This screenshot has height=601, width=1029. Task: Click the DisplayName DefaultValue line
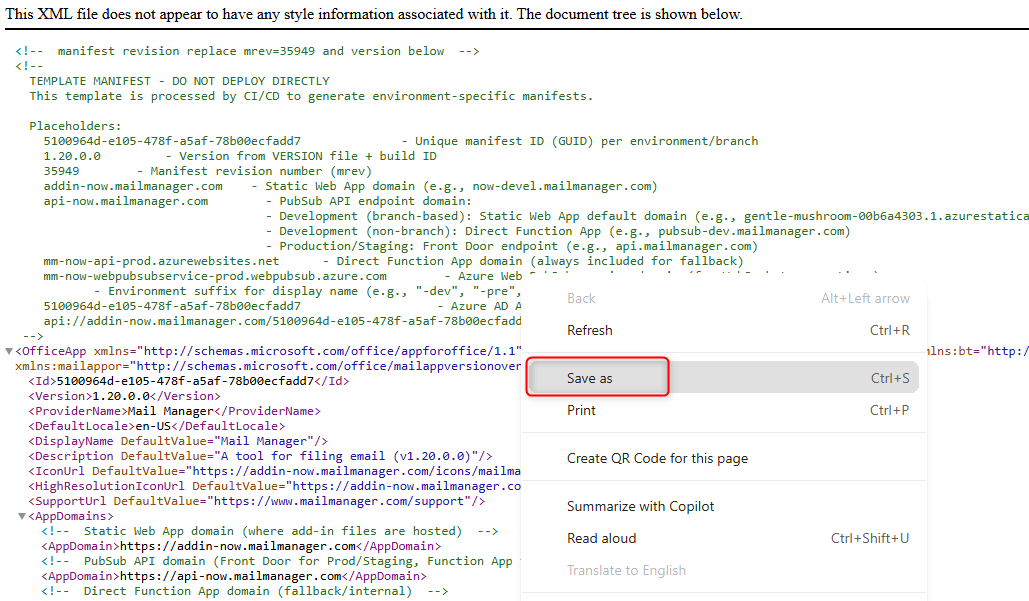(178, 441)
